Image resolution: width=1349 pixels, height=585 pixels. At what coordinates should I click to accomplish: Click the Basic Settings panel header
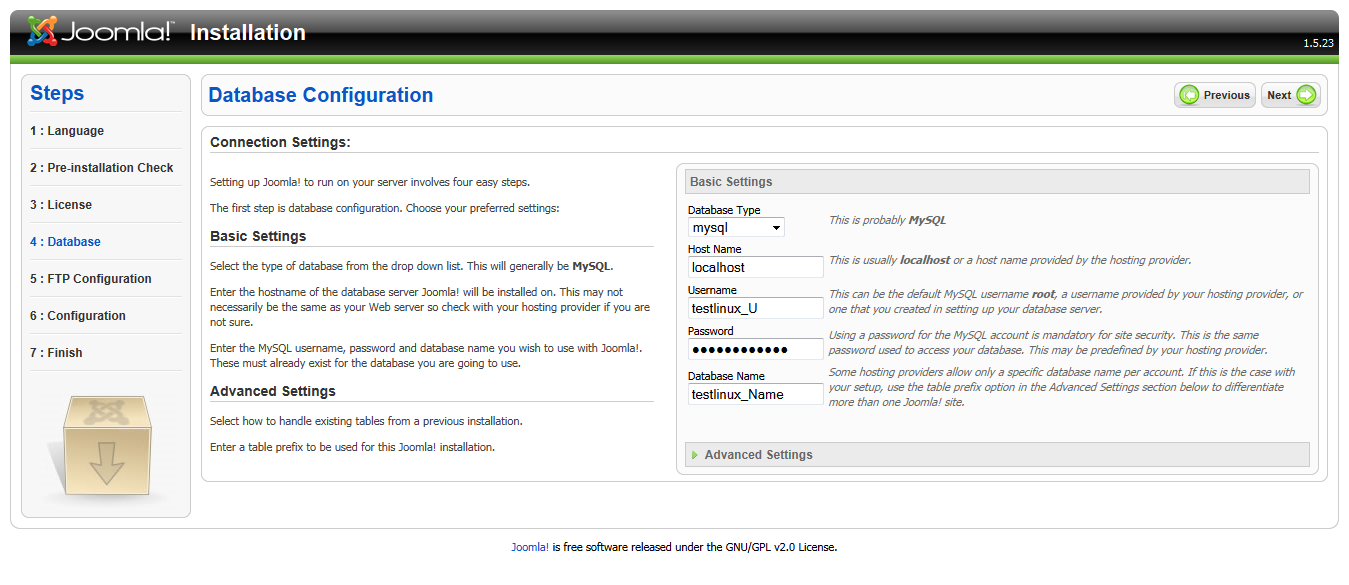point(997,182)
